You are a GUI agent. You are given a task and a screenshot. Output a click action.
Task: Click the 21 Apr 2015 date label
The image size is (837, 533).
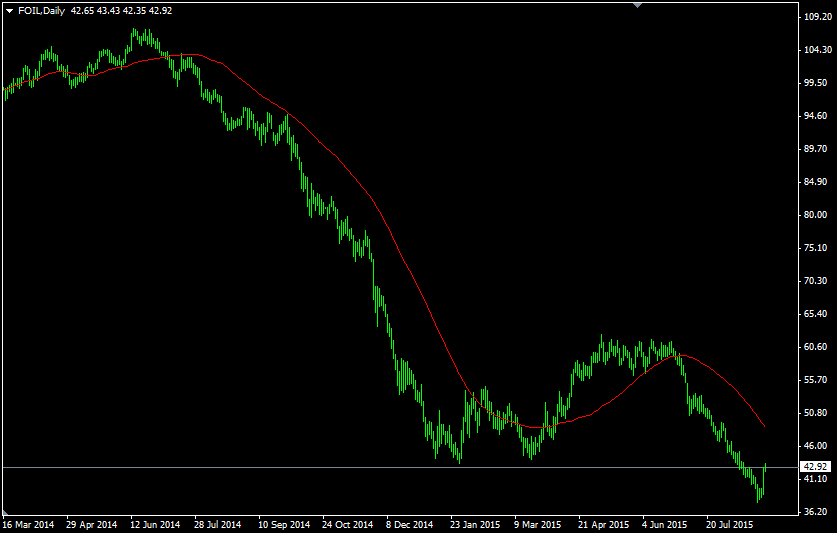click(604, 524)
